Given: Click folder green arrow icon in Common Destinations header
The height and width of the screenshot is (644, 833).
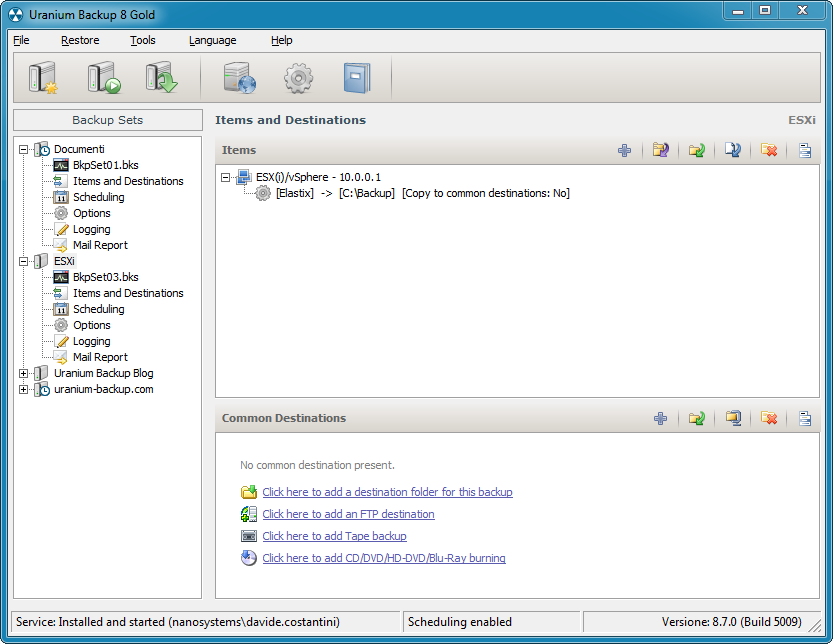Looking at the screenshot, I should click(x=696, y=419).
